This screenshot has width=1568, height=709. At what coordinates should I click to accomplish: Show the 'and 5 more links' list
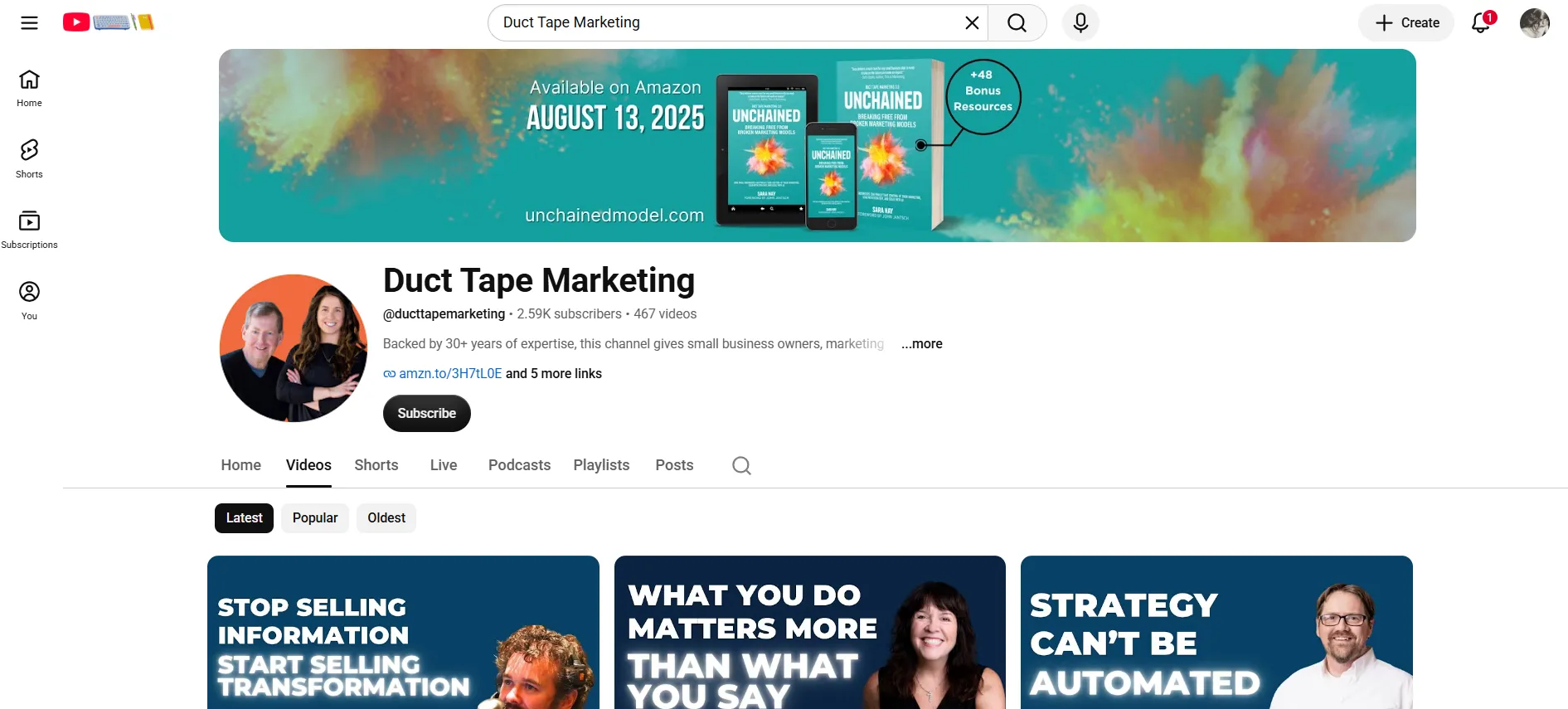pos(554,373)
